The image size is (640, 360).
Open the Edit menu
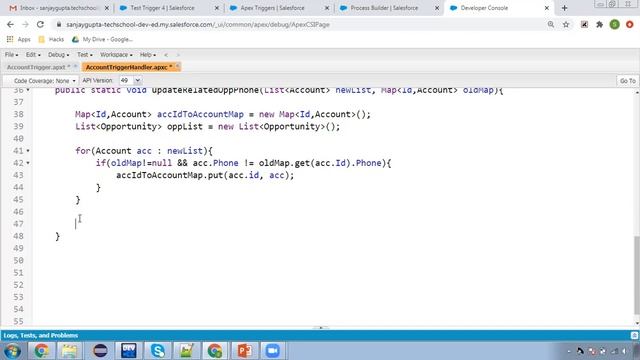coord(33,55)
